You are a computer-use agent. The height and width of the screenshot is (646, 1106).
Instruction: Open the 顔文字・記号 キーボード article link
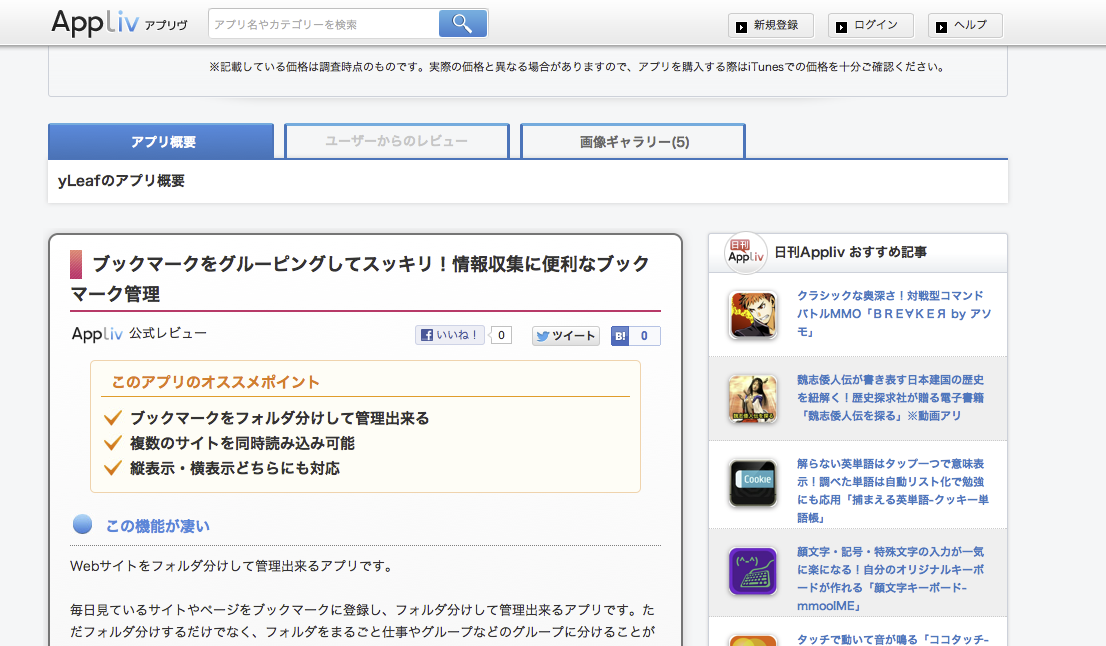[890, 578]
